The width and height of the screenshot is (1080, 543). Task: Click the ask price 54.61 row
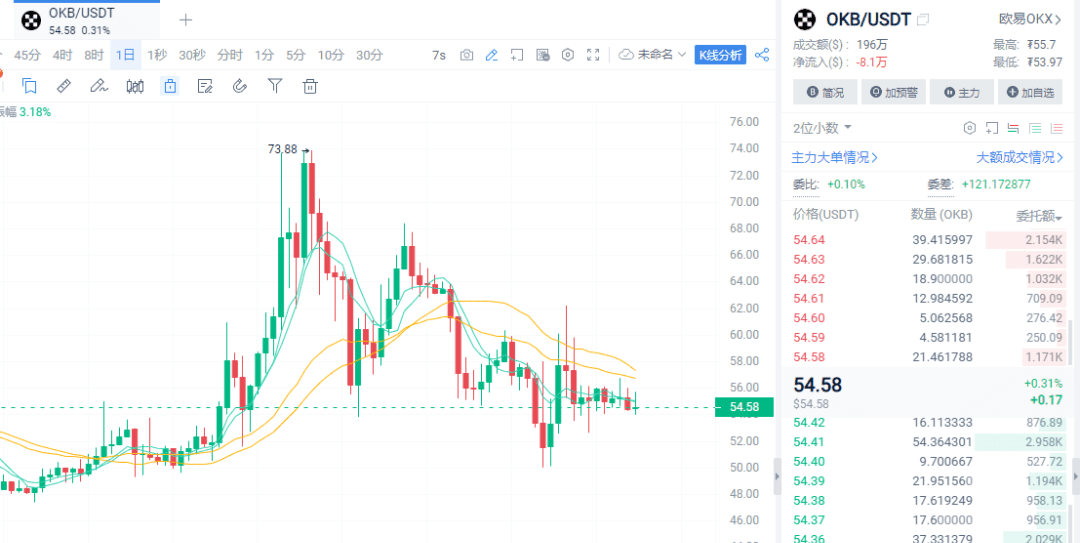pyautogui.click(x=928, y=298)
